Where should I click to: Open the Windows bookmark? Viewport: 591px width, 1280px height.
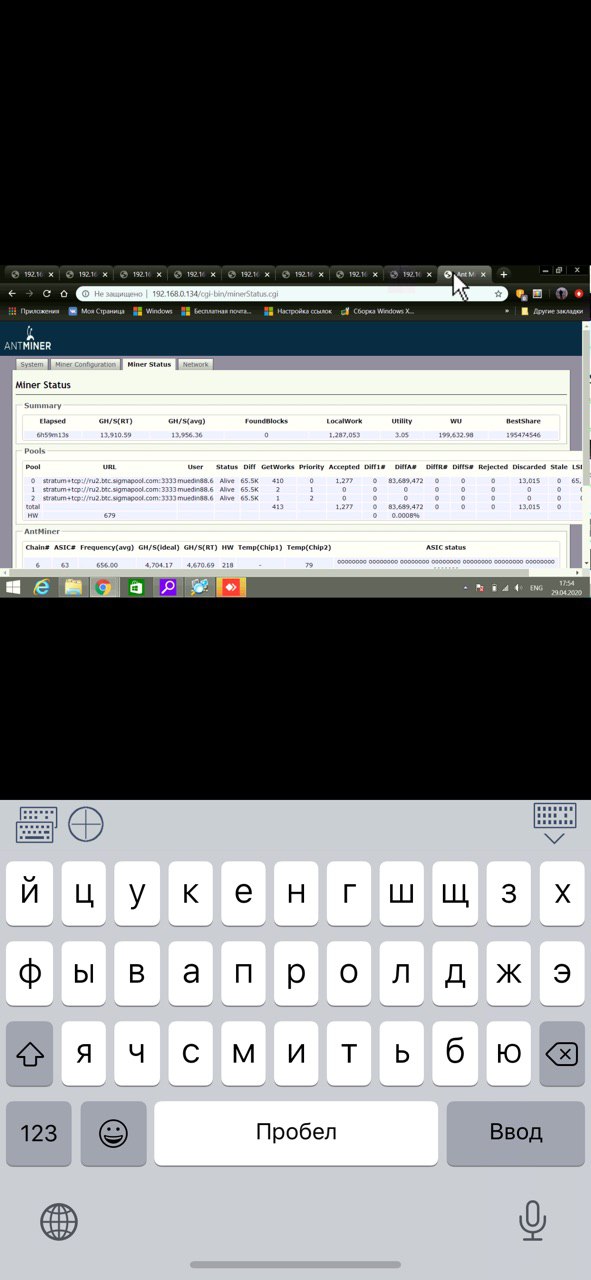[153, 311]
